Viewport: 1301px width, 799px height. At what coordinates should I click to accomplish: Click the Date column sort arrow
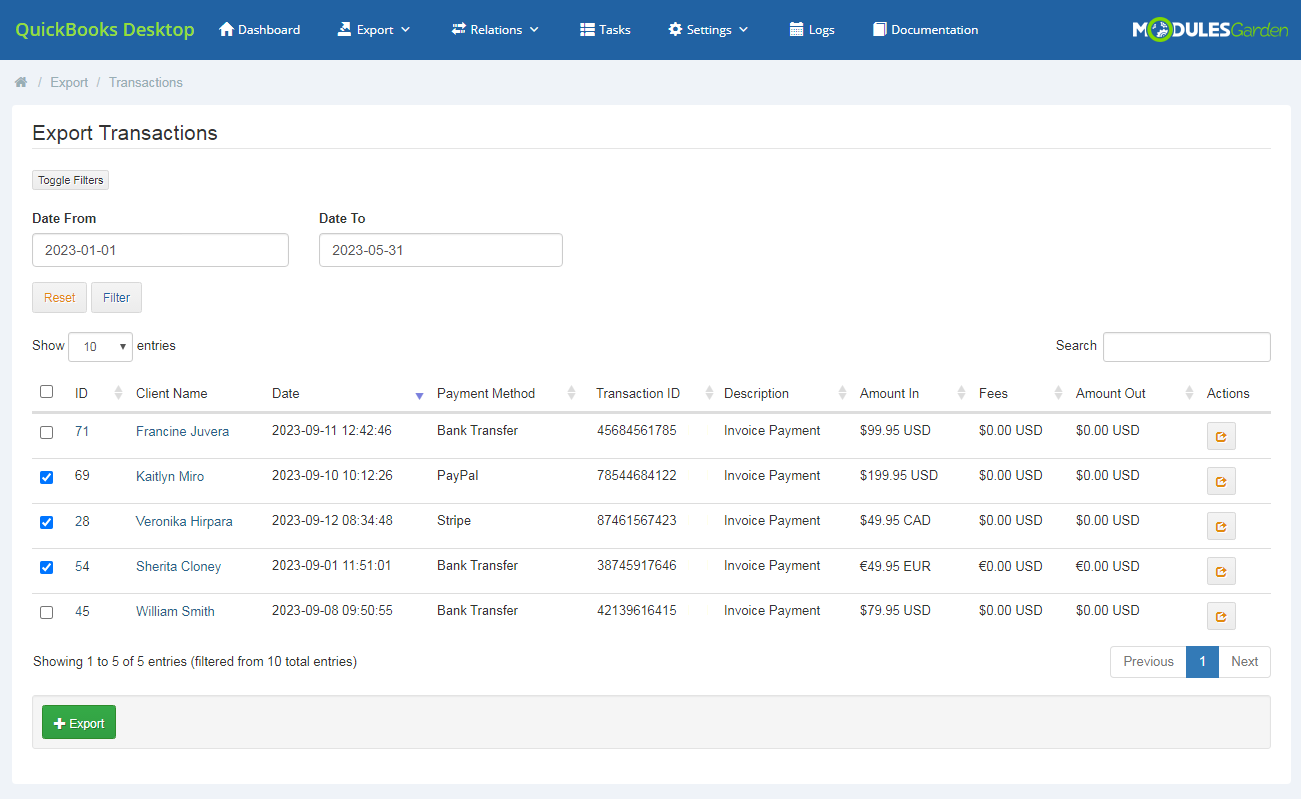pyautogui.click(x=418, y=396)
